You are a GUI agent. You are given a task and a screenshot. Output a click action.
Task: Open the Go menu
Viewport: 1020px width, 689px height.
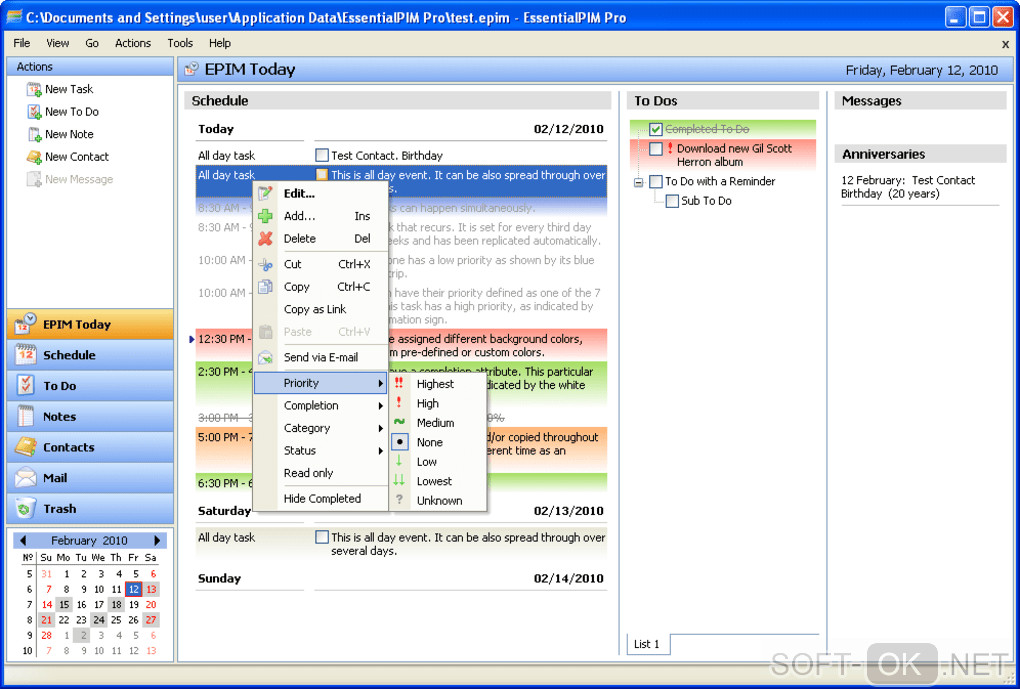click(x=92, y=43)
